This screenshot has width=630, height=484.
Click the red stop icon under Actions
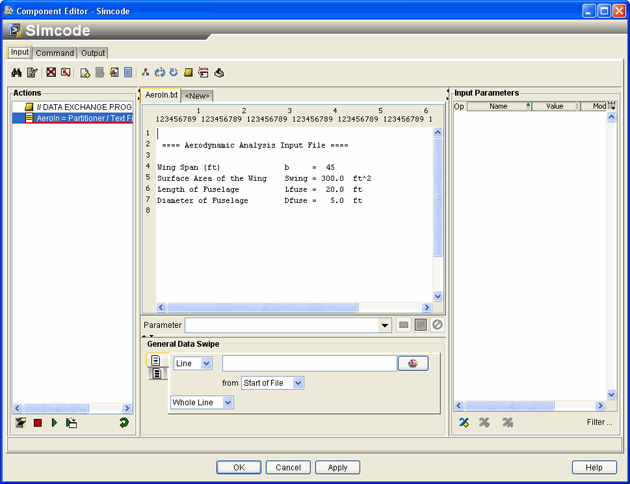pyautogui.click(x=37, y=423)
